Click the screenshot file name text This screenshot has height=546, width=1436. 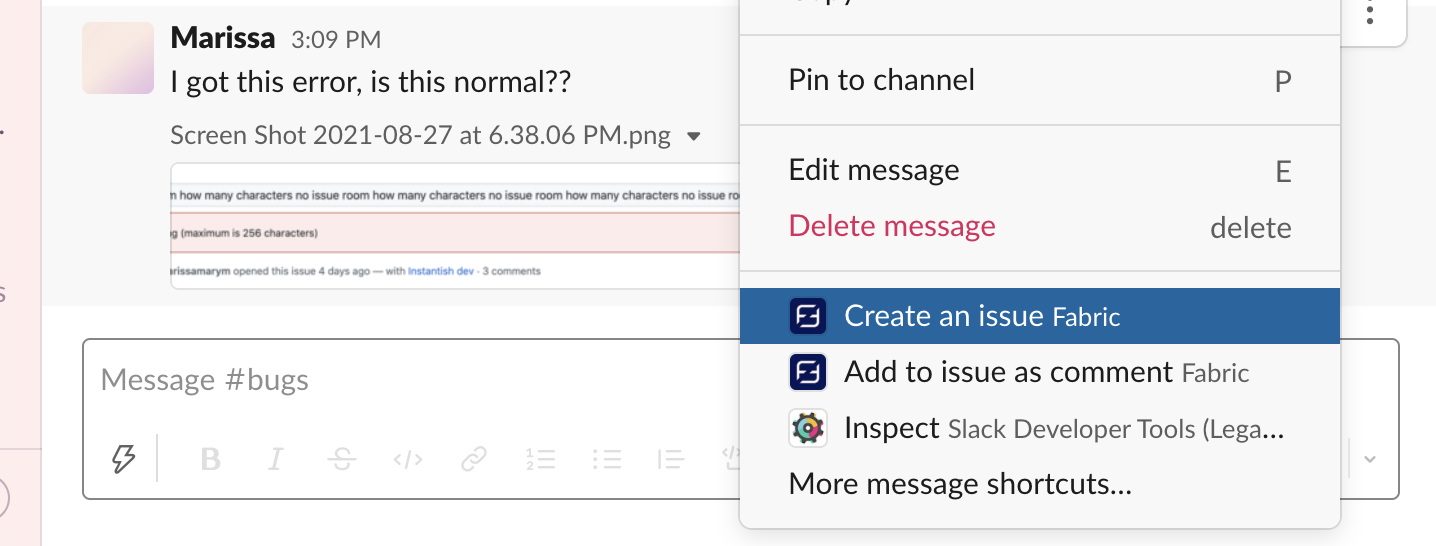[421, 136]
